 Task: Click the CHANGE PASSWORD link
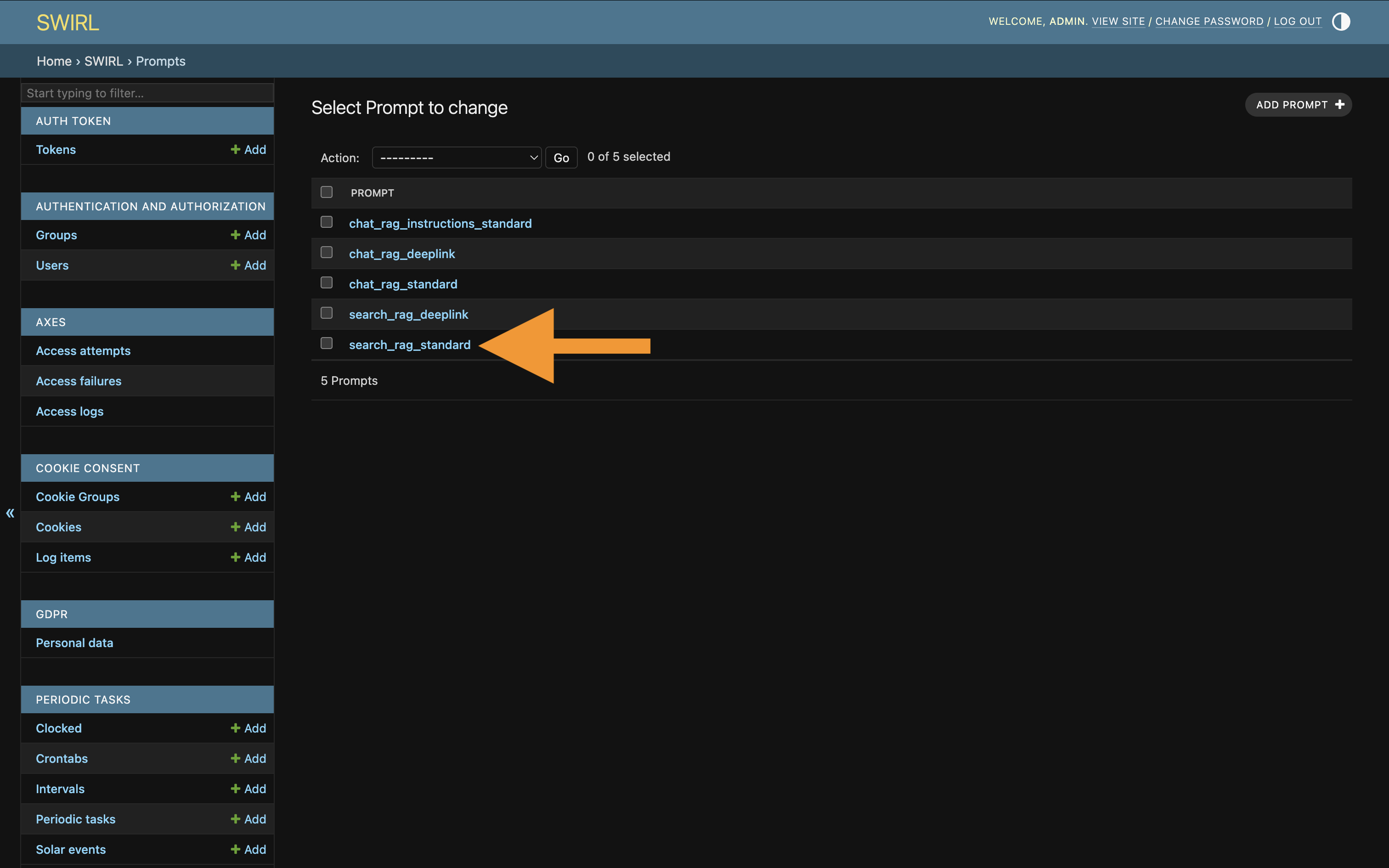point(1209,21)
